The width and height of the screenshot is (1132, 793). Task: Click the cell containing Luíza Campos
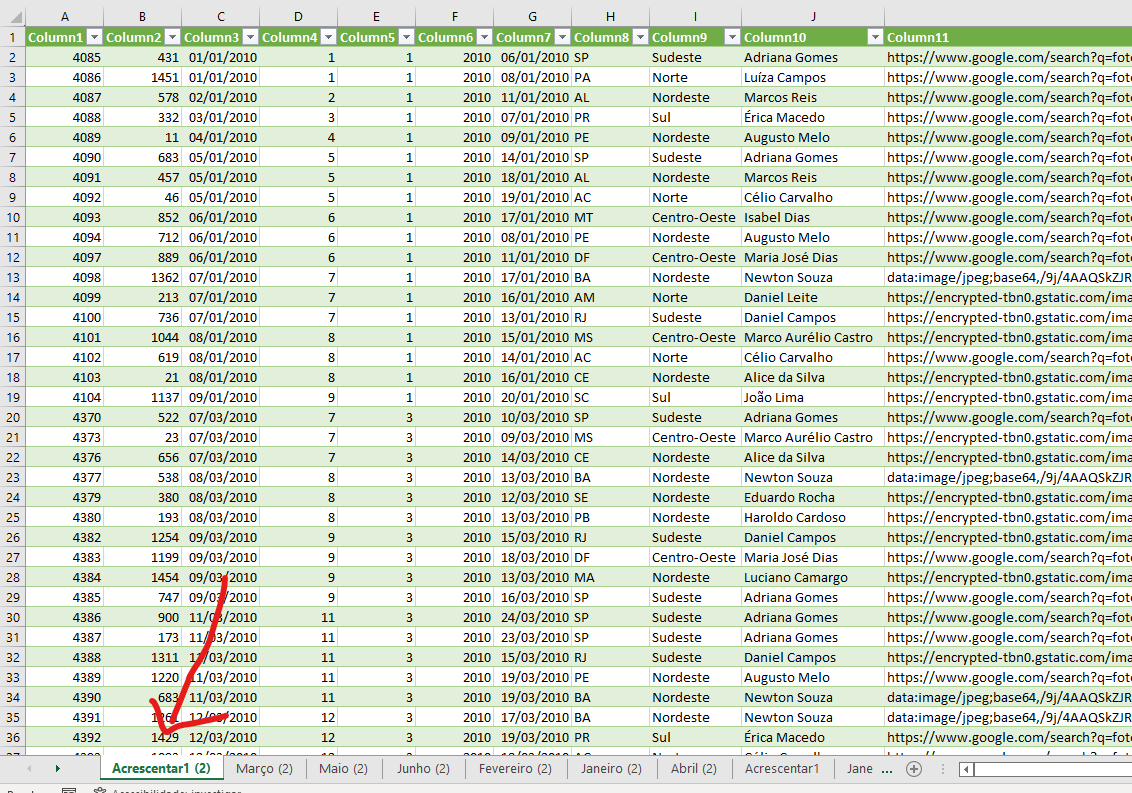coord(813,77)
